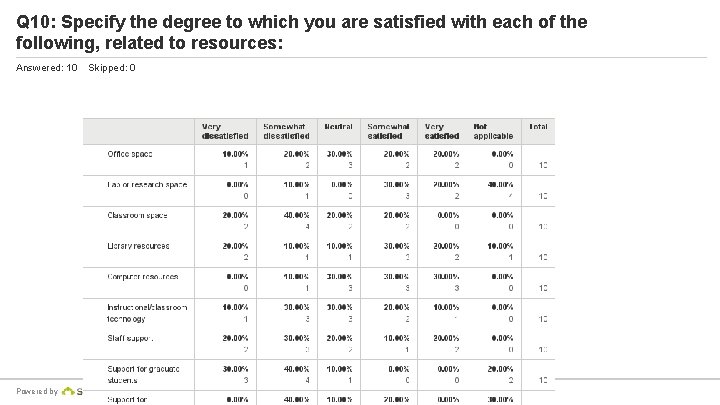The width and height of the screenshot is (720, 405).
Task: Click the 'Staff support' row label
Action: [131, 337]
